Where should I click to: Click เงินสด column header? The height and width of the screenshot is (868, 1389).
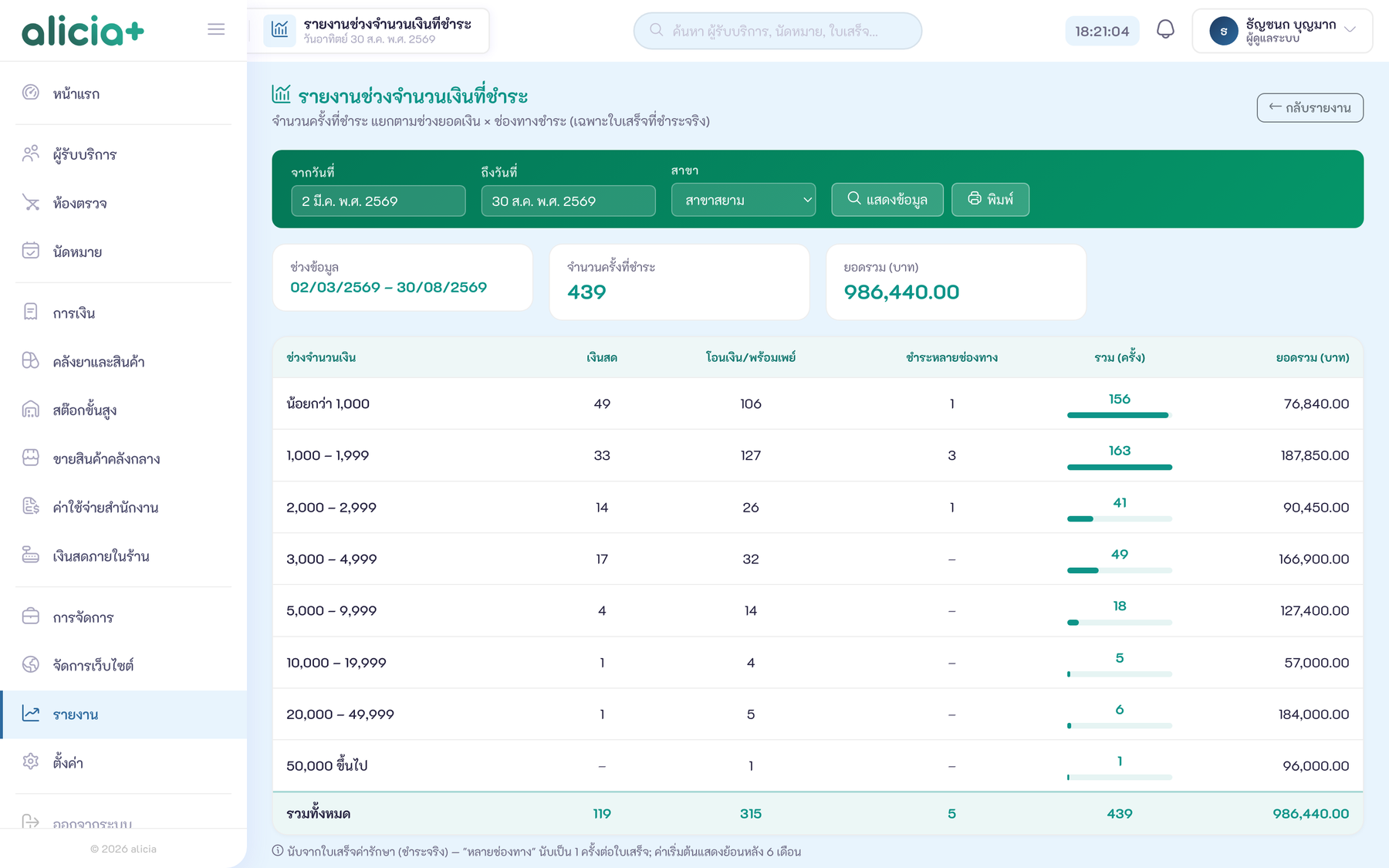(602, 357)
